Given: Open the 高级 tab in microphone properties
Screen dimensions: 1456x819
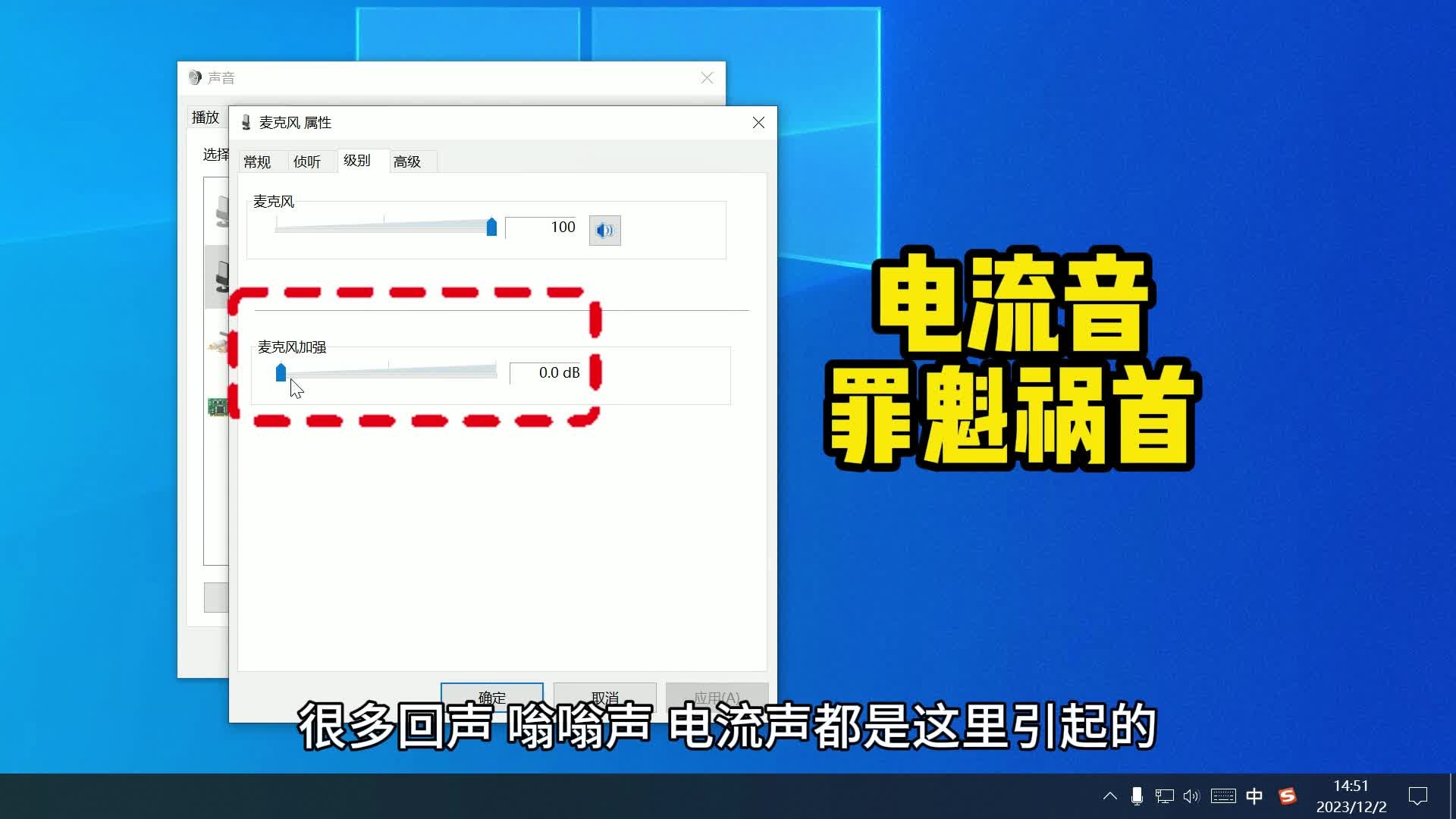Looking at the screenshot, I should (x=406, y=161).
